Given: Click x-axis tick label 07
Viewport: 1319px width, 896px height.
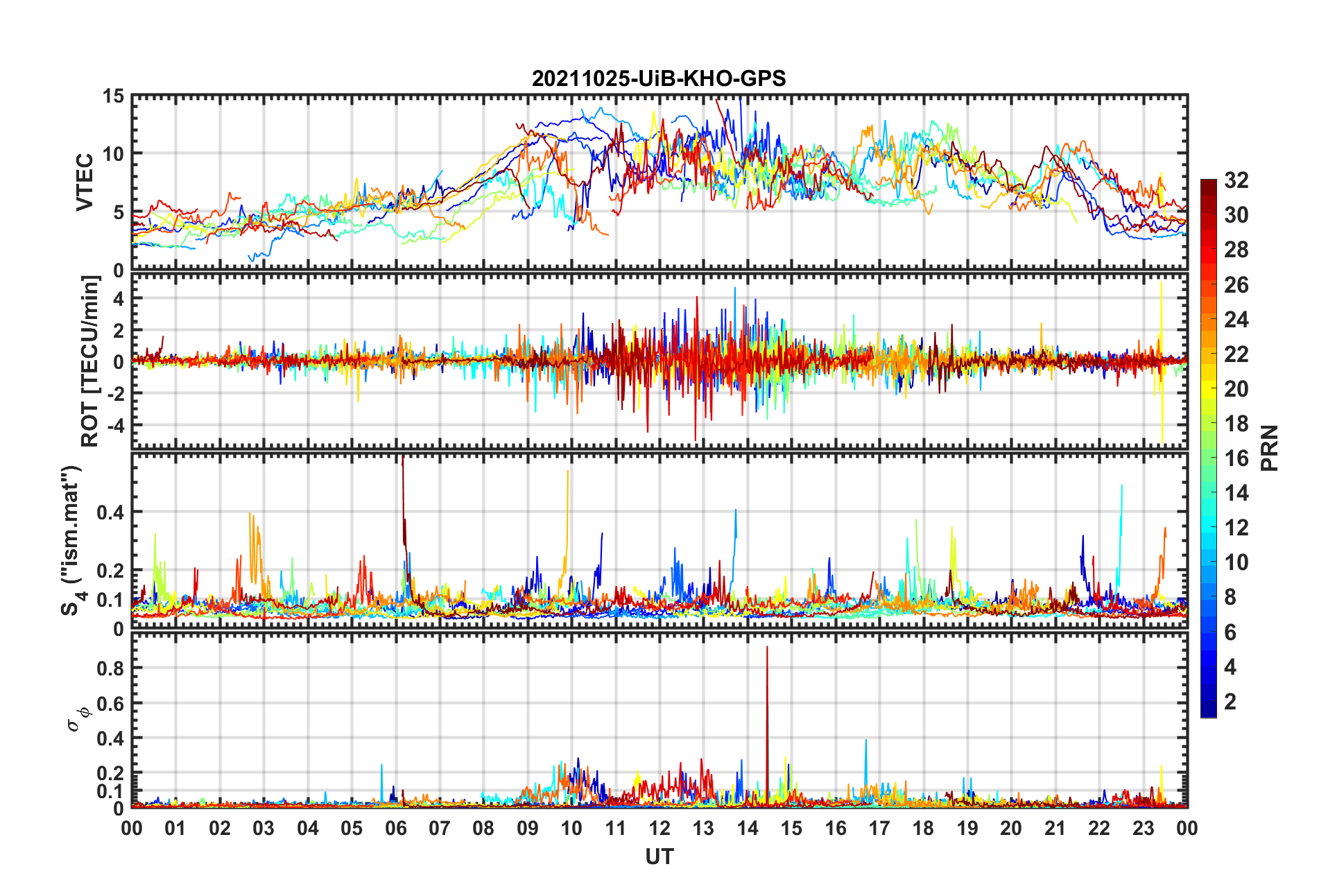Looking at the screenshot, I should point(440,828).
